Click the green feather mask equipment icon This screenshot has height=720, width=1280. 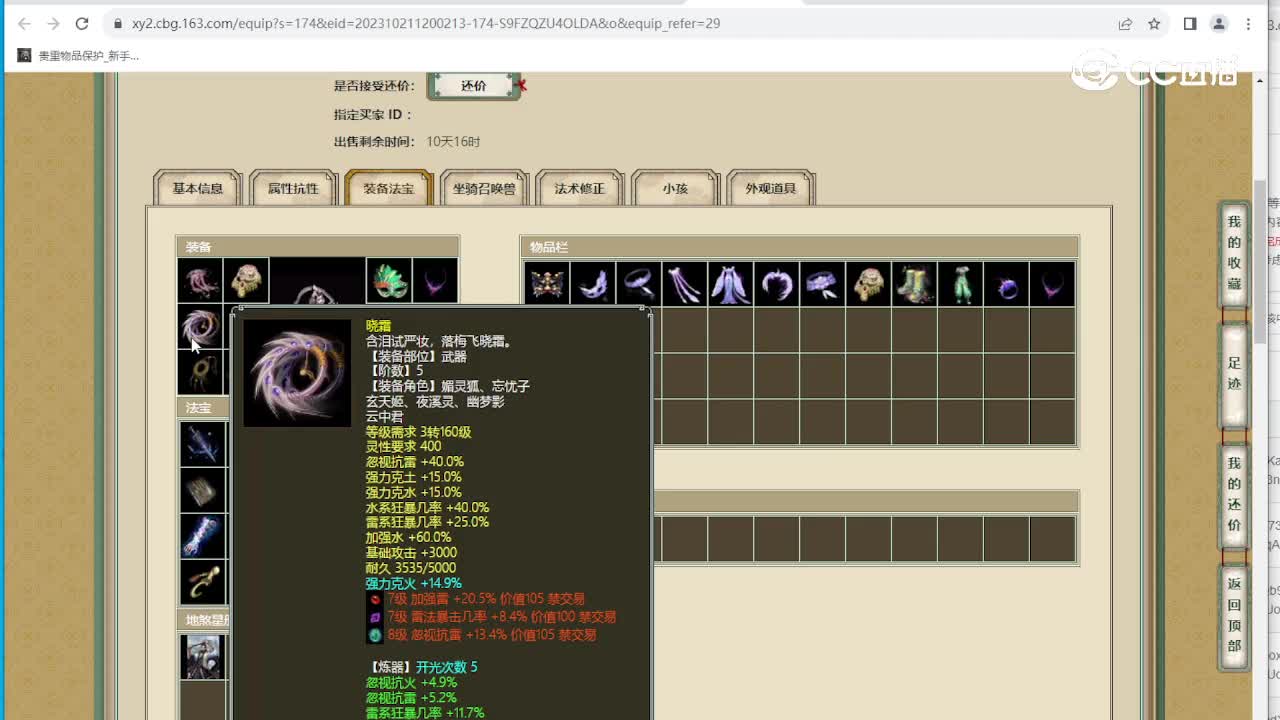pos(389,281)
